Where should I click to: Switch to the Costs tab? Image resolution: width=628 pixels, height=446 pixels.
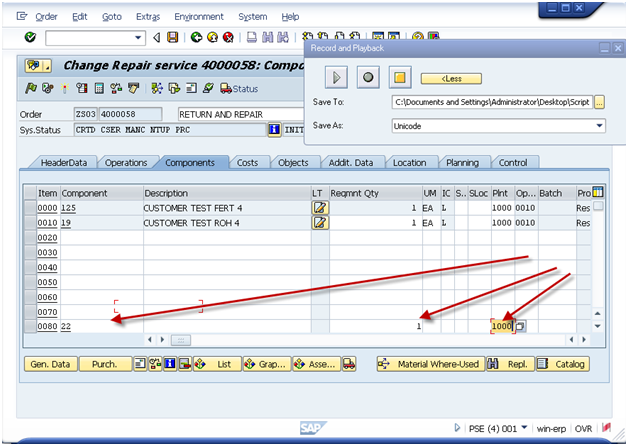pyautogui.click(x=247, y=163)
